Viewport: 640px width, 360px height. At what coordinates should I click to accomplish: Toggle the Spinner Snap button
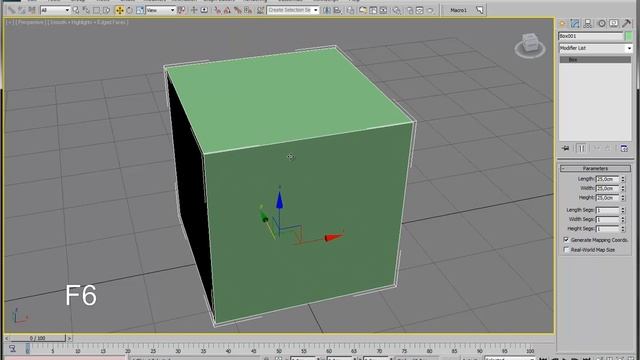pyautogui.click(x=248, y=10)
